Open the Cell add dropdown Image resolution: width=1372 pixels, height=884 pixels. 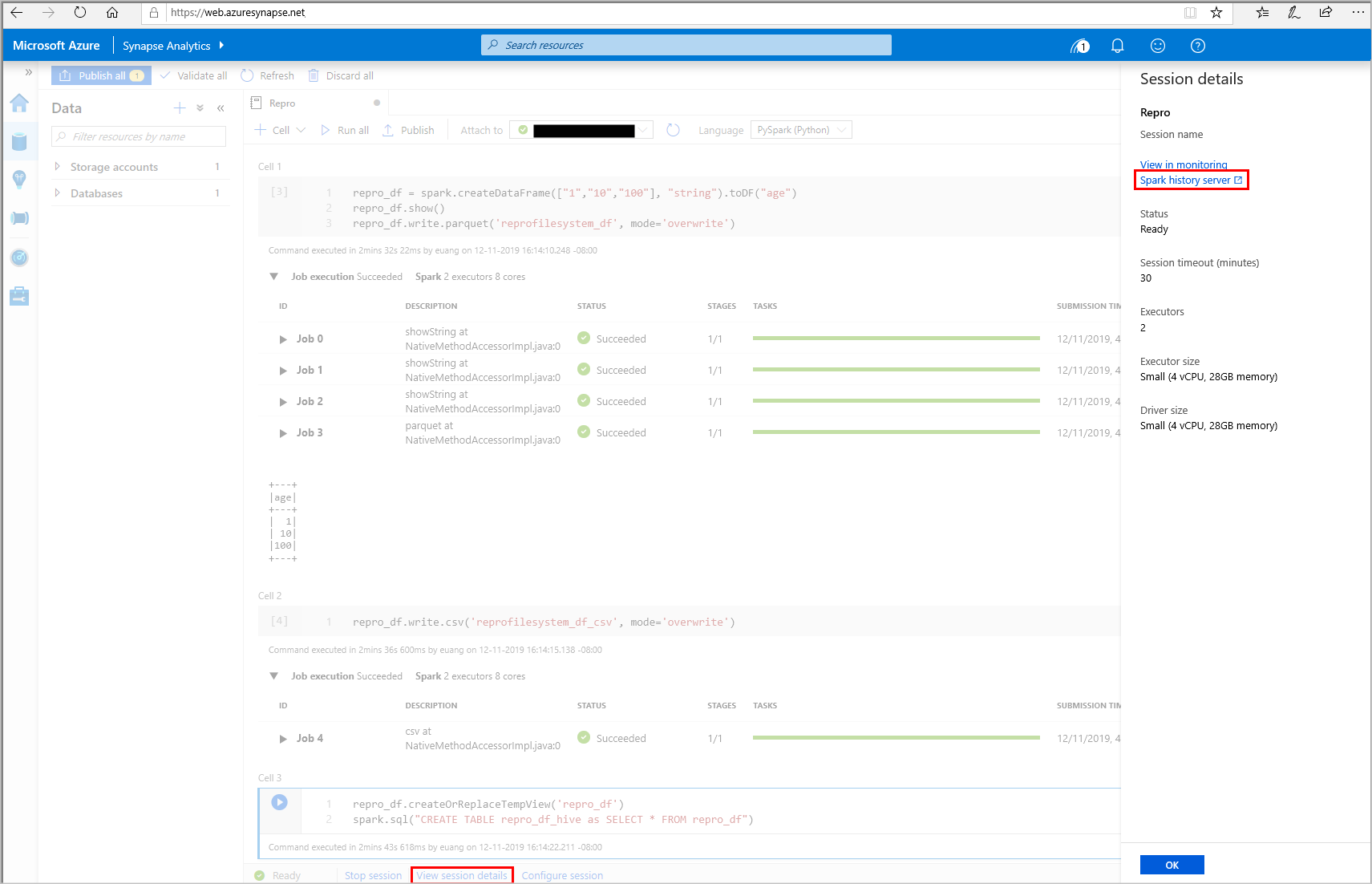280,130
